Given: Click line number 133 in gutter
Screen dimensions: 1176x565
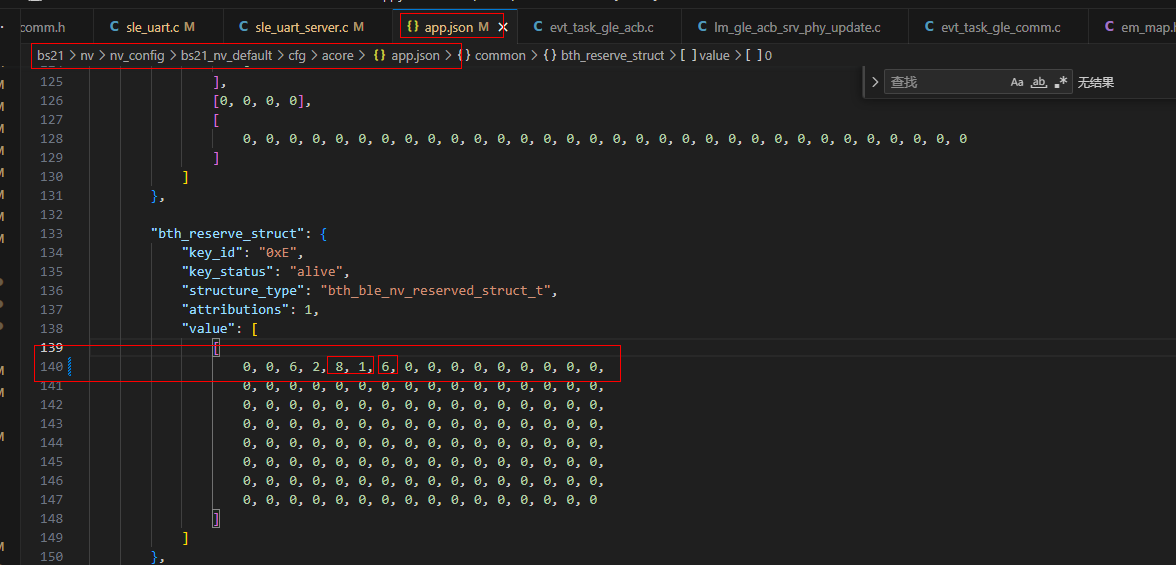Looking at the screenshot, I should tap(50, 233).
